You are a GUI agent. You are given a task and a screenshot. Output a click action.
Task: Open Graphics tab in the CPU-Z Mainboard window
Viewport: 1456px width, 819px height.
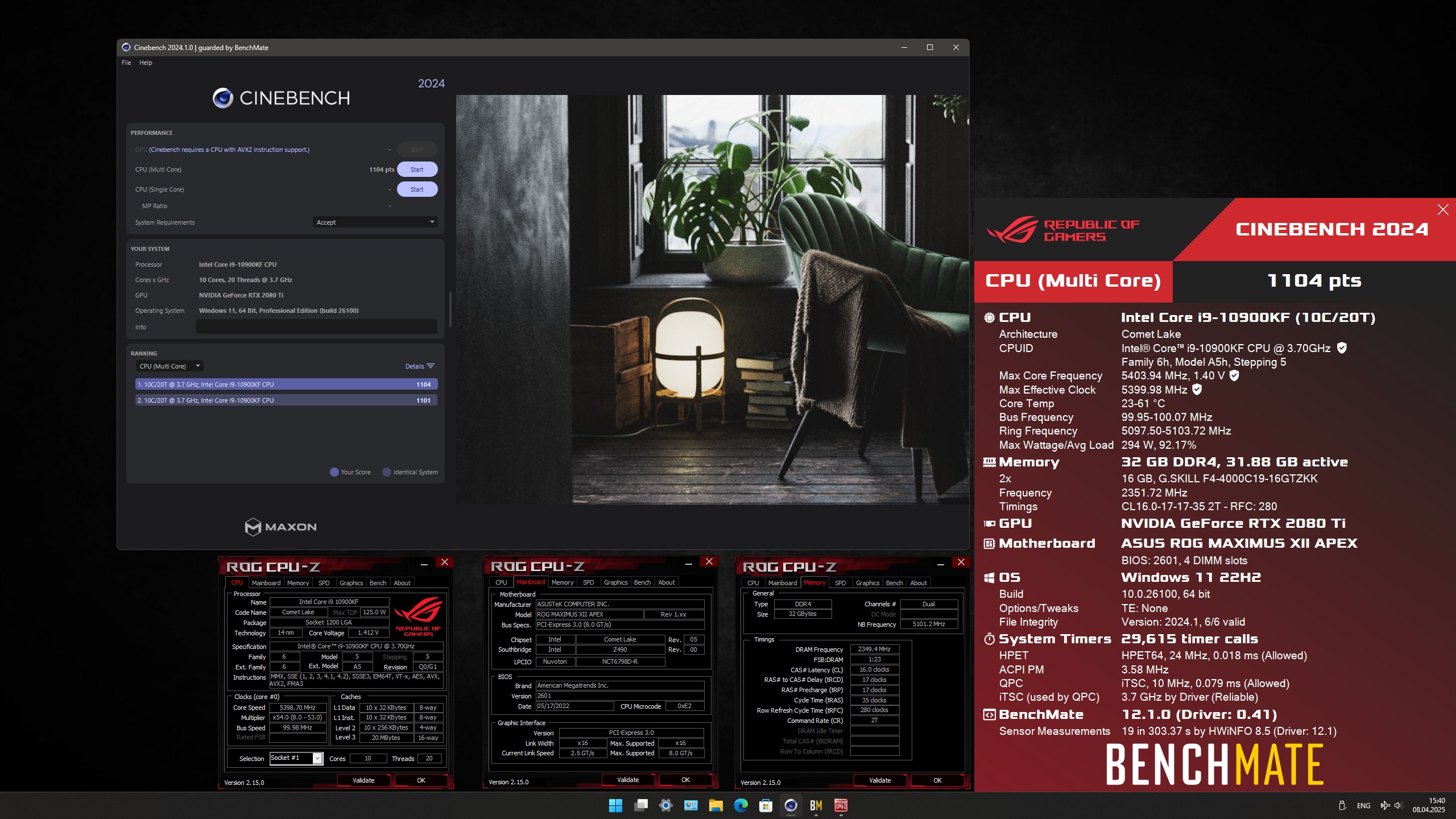click(615, 582)
